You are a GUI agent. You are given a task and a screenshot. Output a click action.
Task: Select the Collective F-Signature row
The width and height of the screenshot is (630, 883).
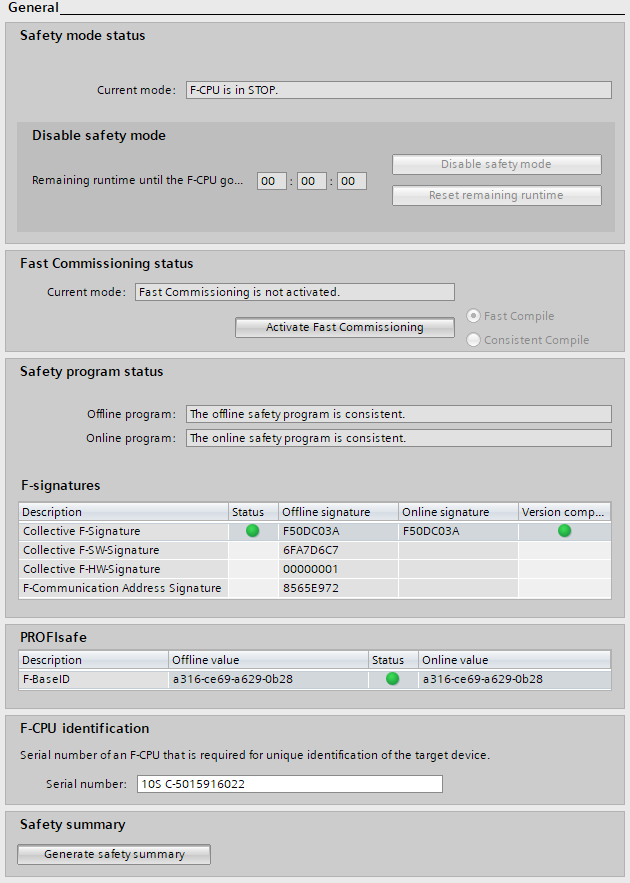tap(315, 531)
